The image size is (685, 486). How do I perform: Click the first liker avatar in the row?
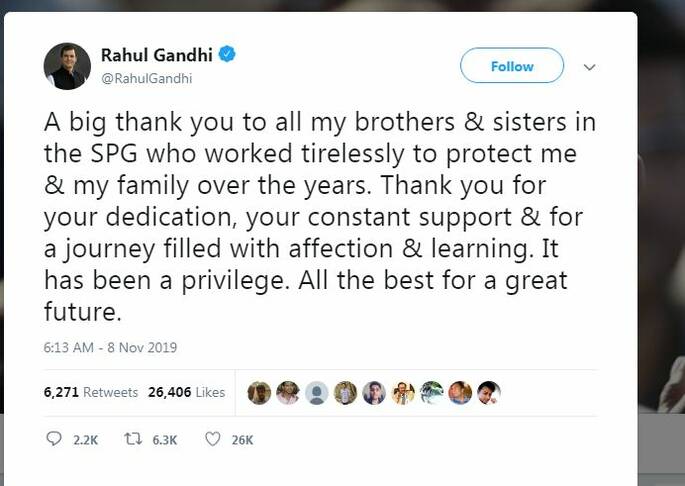258,393
